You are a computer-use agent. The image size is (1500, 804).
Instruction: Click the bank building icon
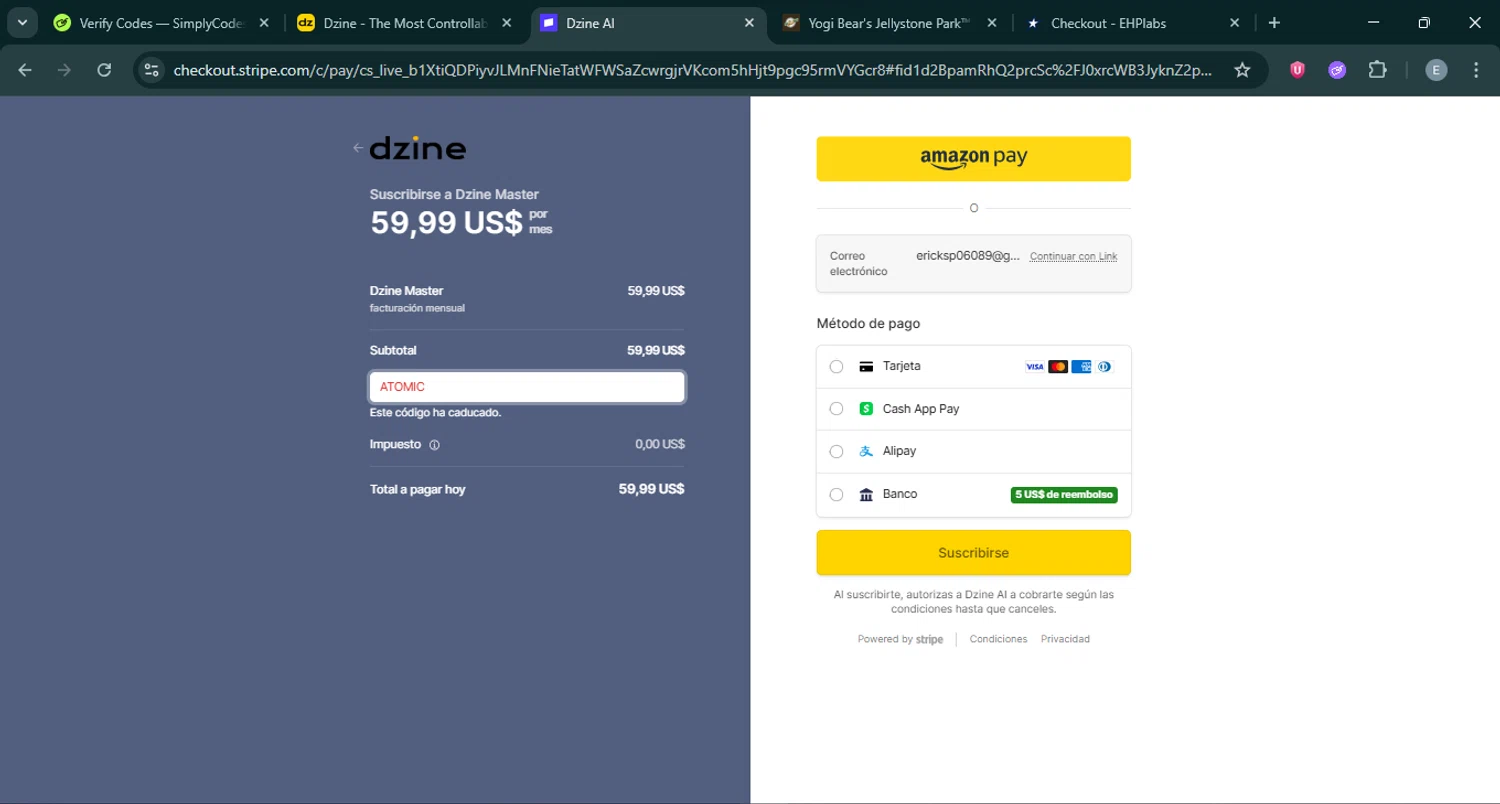tap(866, 494)
